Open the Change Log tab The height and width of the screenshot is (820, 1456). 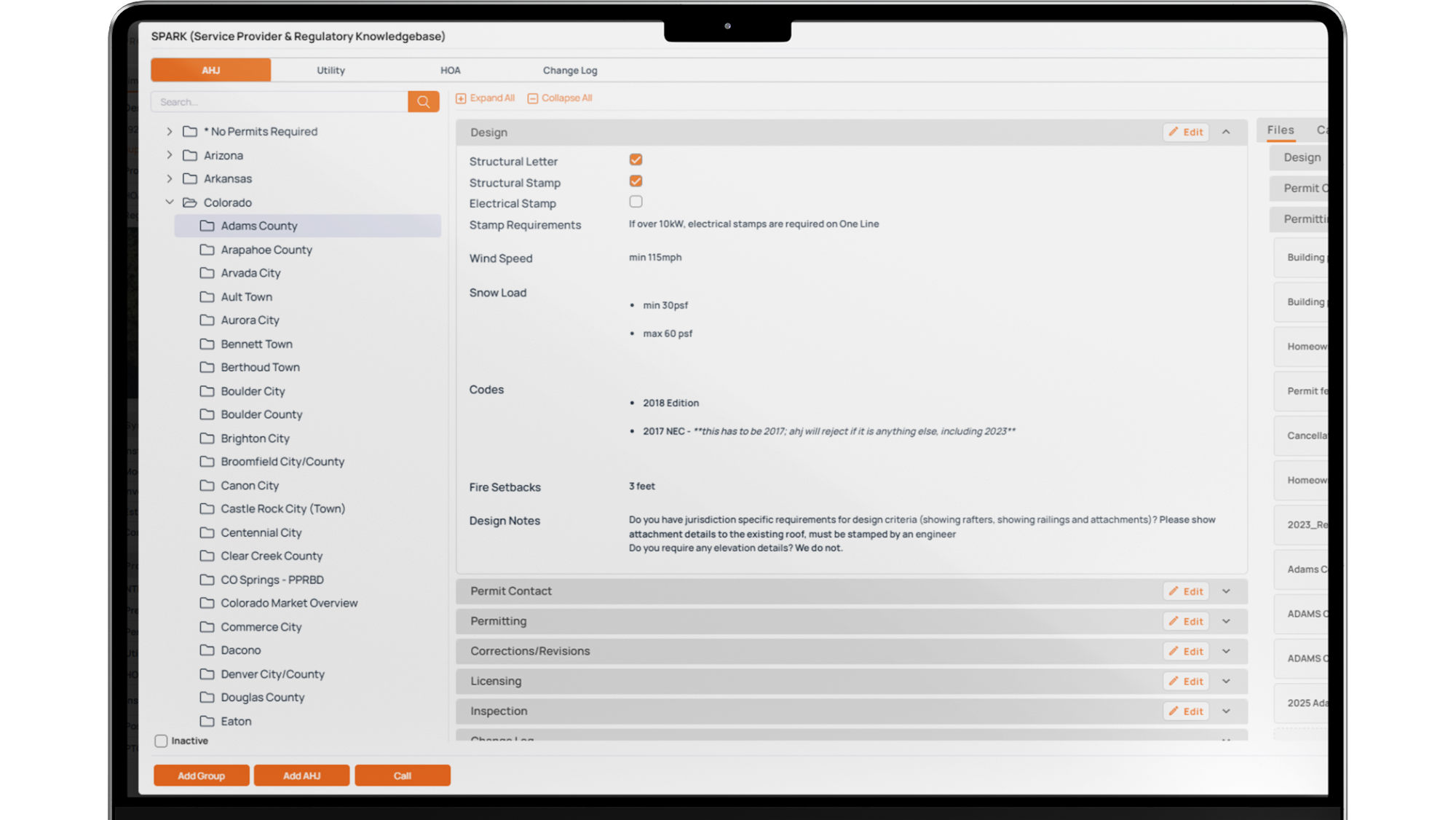point(569,71)
